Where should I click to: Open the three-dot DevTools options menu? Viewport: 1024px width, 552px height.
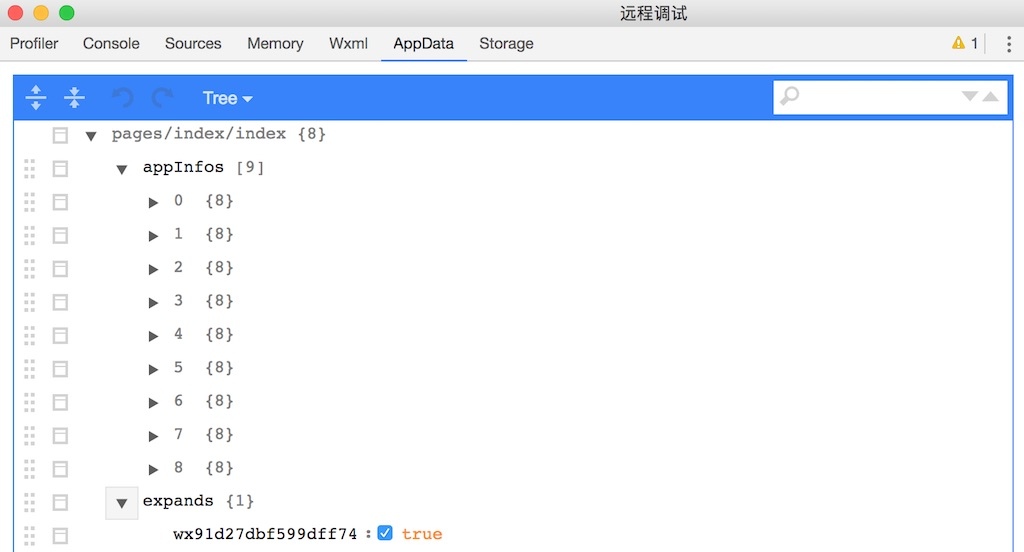[x=1009, y=44]
